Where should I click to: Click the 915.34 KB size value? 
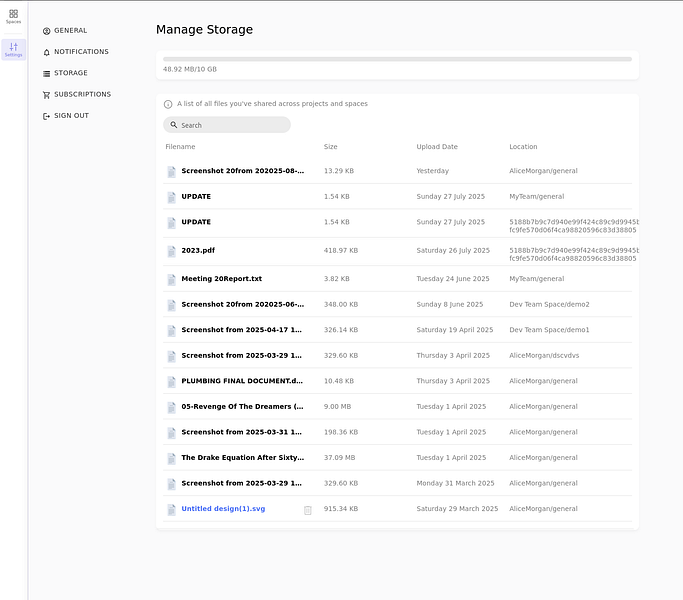(x=341, y=509)
